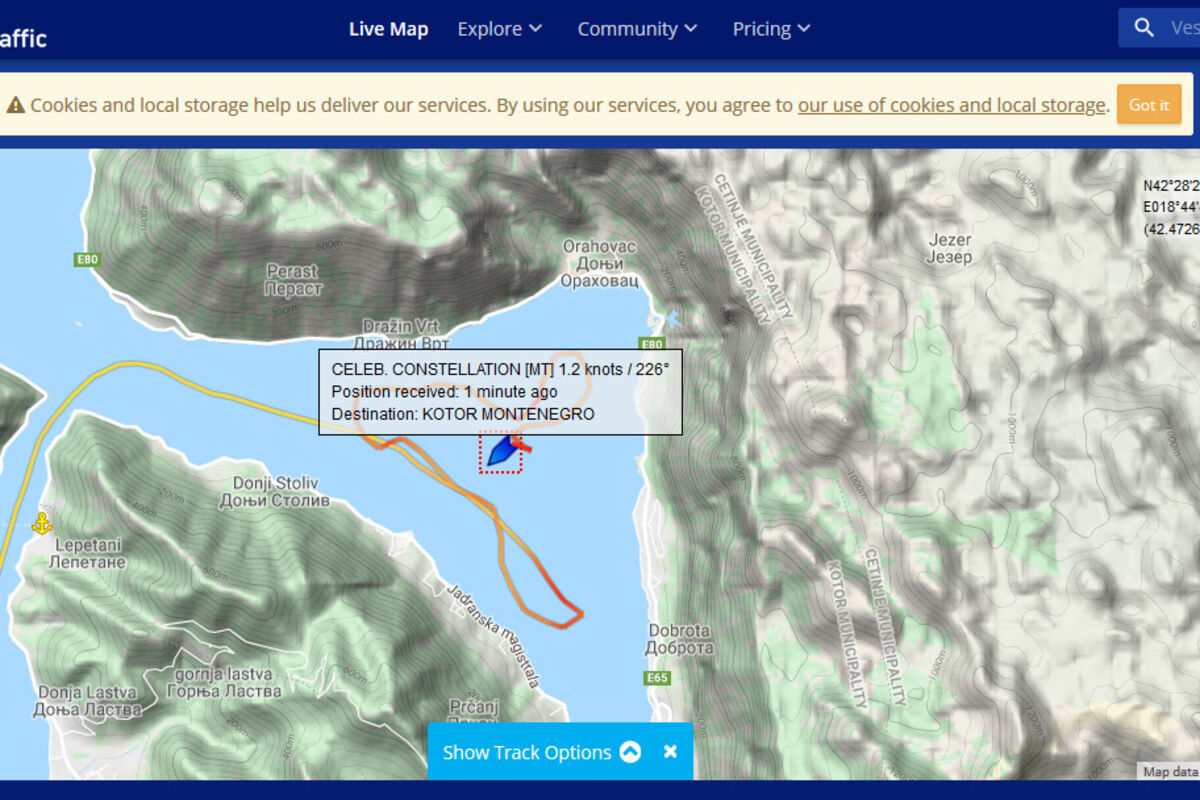Screen dimensions: 1200x800
Task: Expand track options using circled chevron icon
Action: [630, 752]
